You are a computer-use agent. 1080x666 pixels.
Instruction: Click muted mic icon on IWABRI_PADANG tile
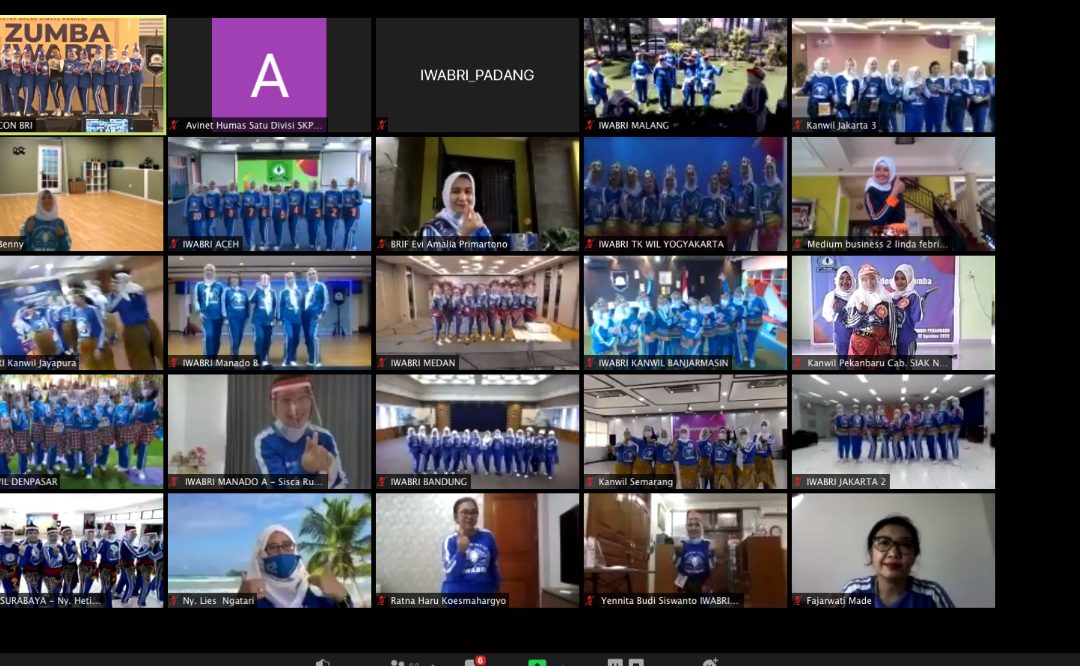[382, 125]
